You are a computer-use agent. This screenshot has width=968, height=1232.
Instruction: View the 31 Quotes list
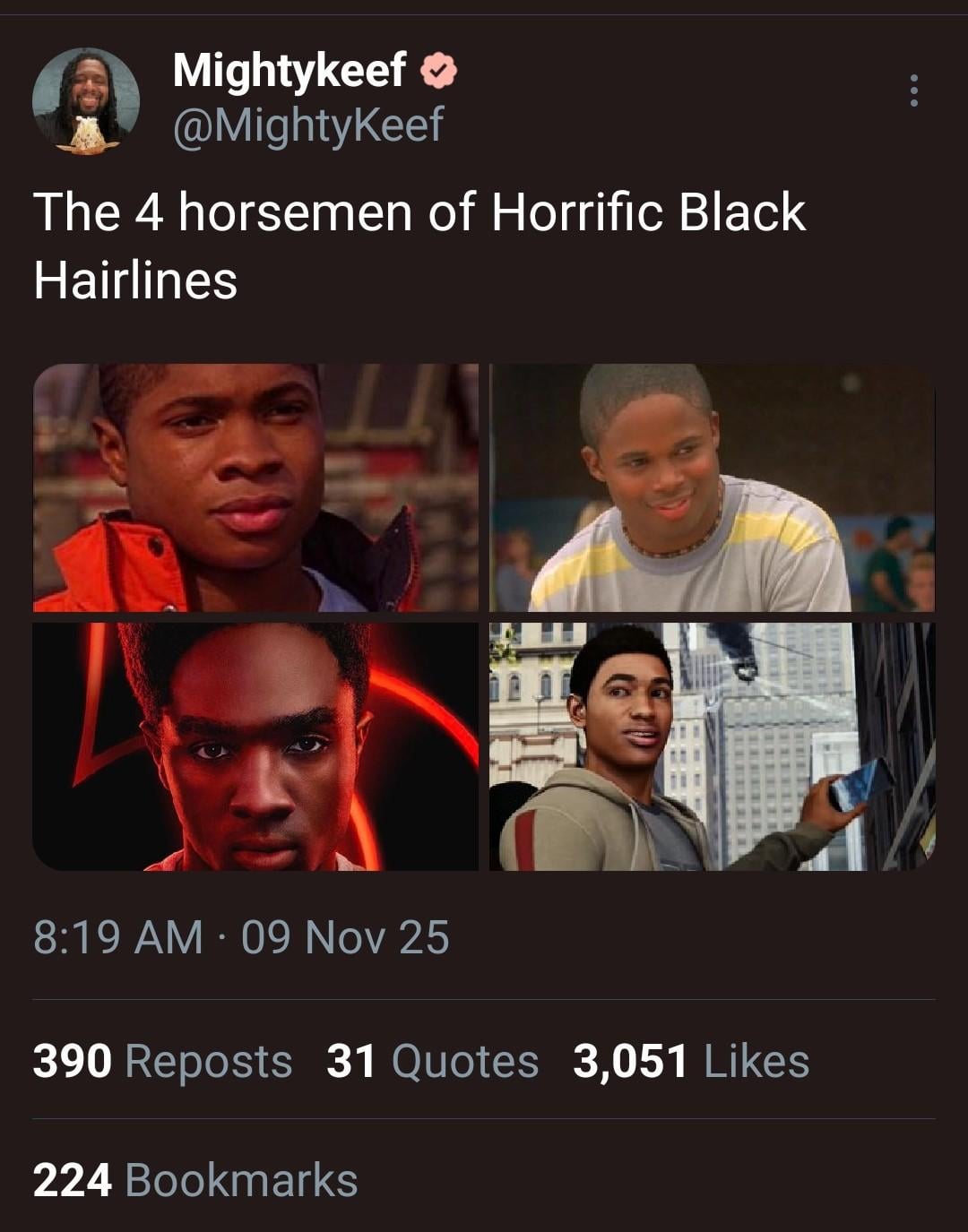tap(433, 1061)
